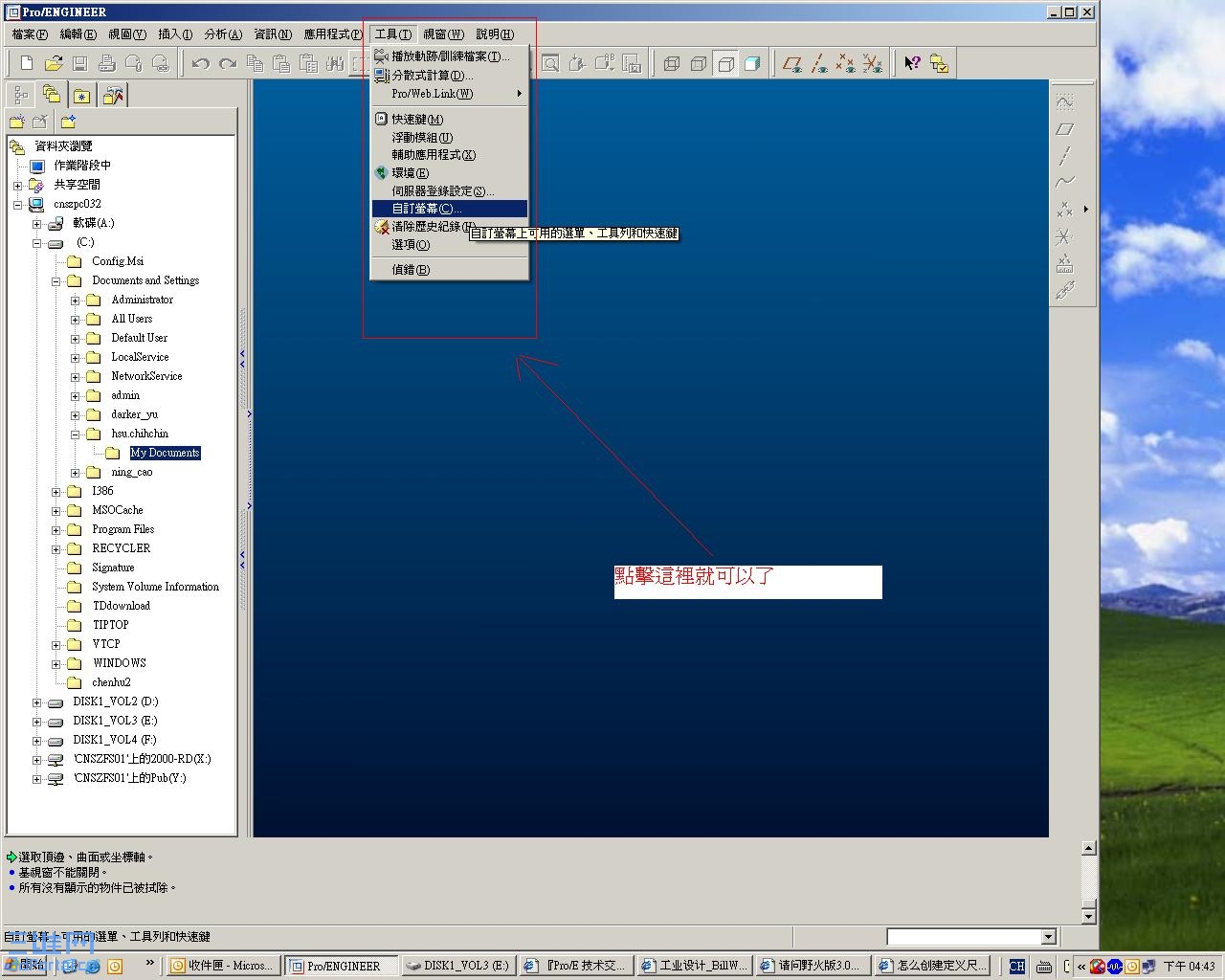This screenshot has width=1225, height=980.
Task: Open the 分析(A) menu
Action: tap(223, 34)
